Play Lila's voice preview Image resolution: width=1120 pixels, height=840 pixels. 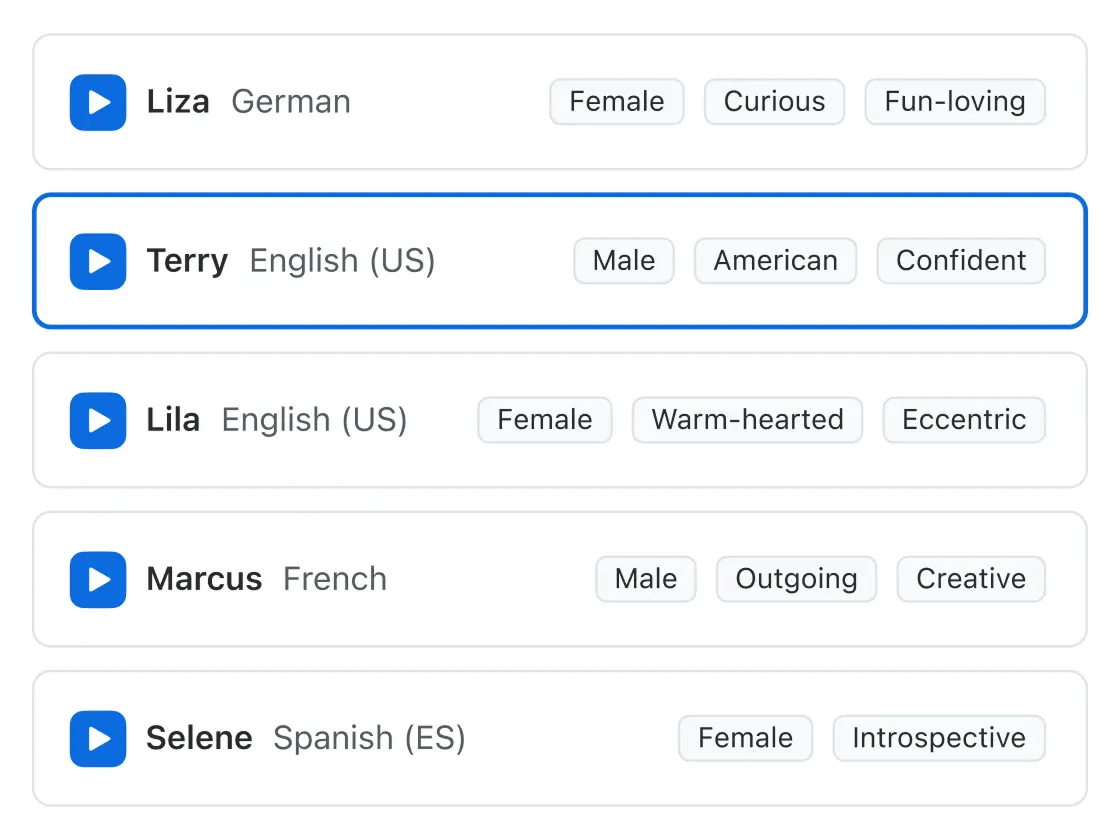tap(97, 420)
